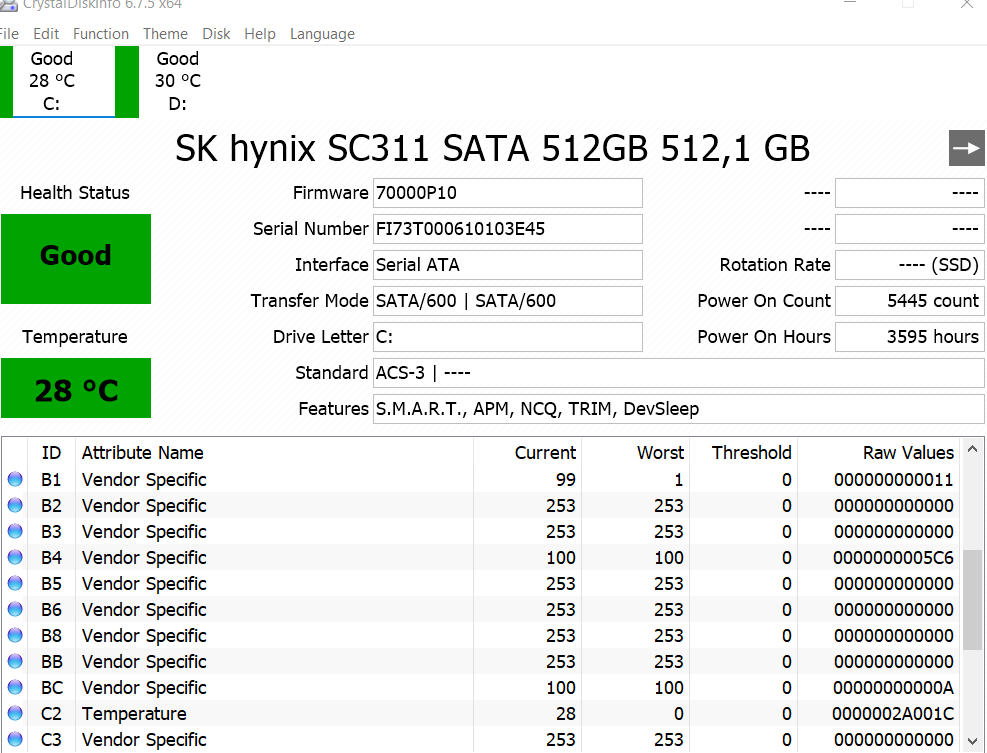Click the Threshold column header

pos(744,453)
